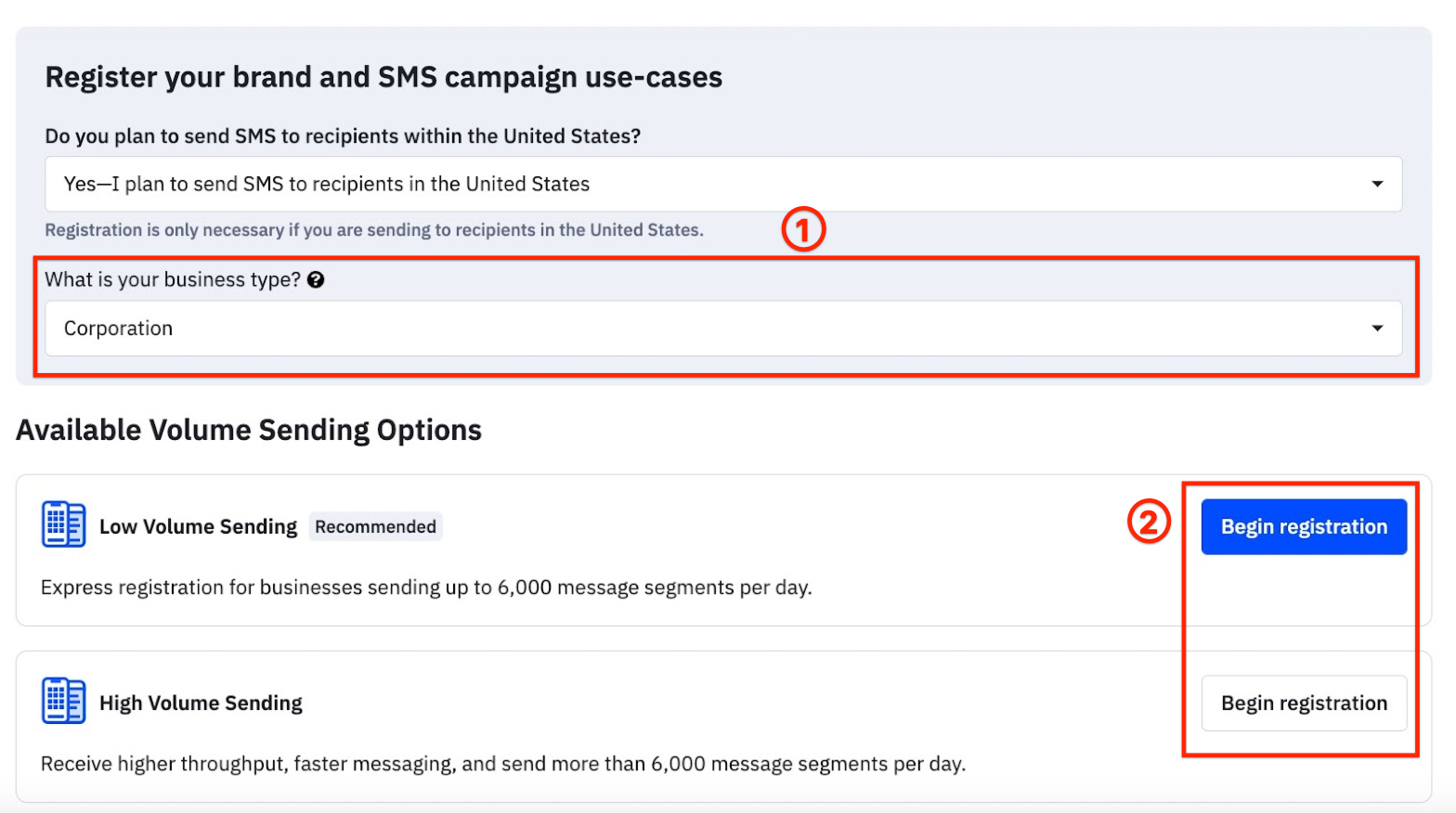Click the phone-message icon in the second option card
The image size is (1456, 813).
click(62, 701)
